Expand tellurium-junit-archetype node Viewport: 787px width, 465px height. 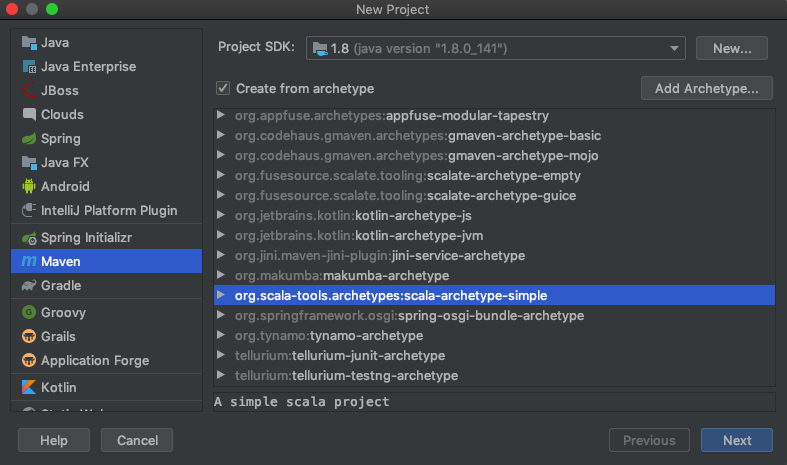[x=220, y=355]
